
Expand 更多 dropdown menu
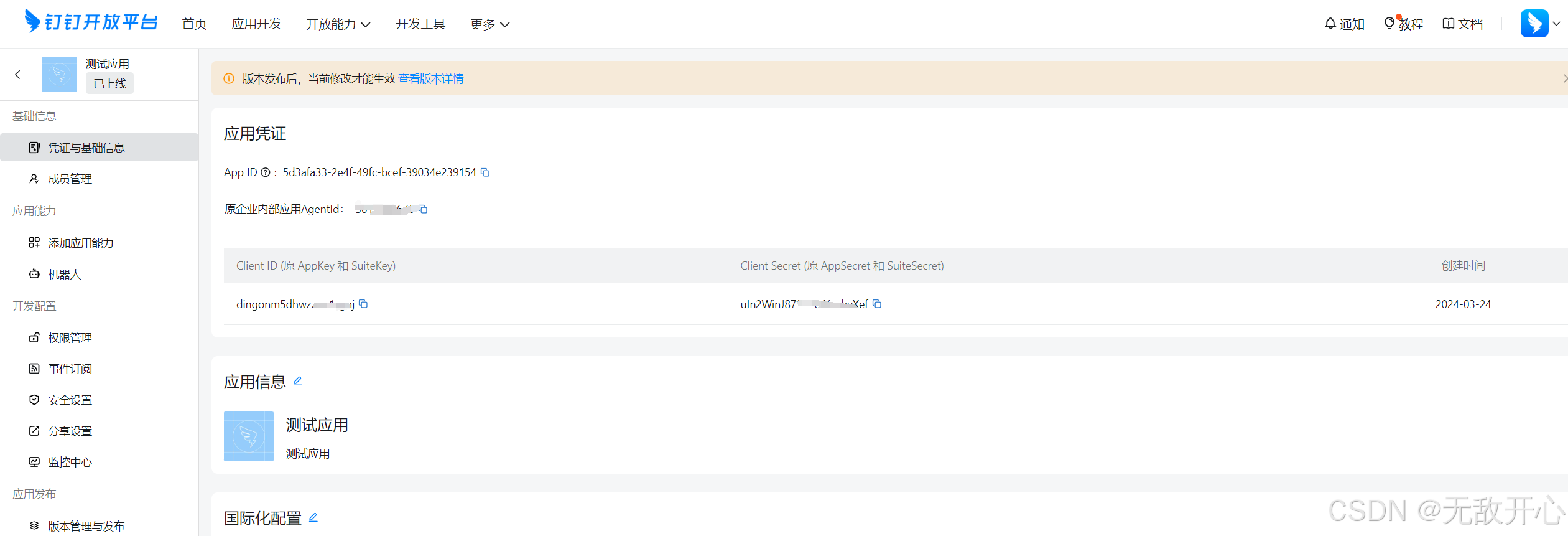point(489,24)
